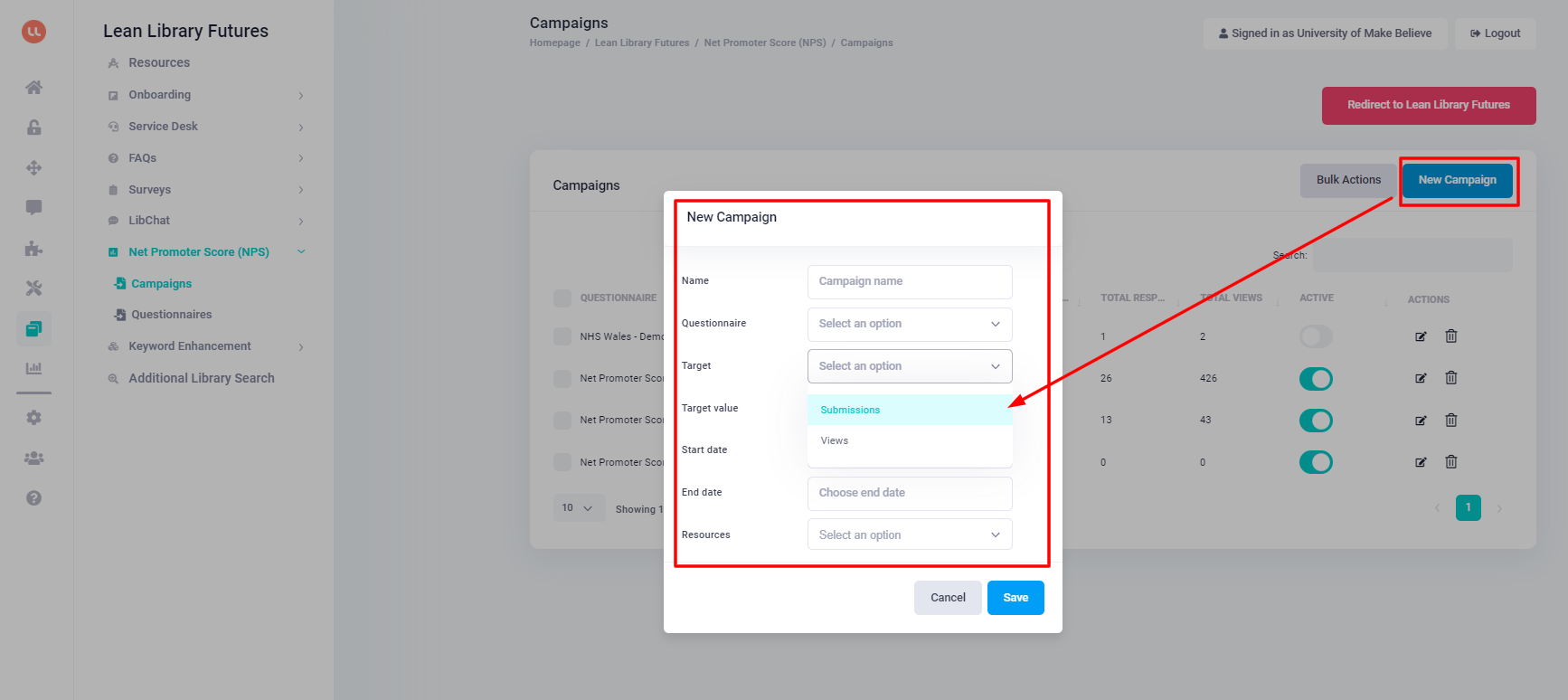This screenshot has width=1568, height=700.
Task: Delete the last campaign using trash icon
Action: tap(1451, 462)
